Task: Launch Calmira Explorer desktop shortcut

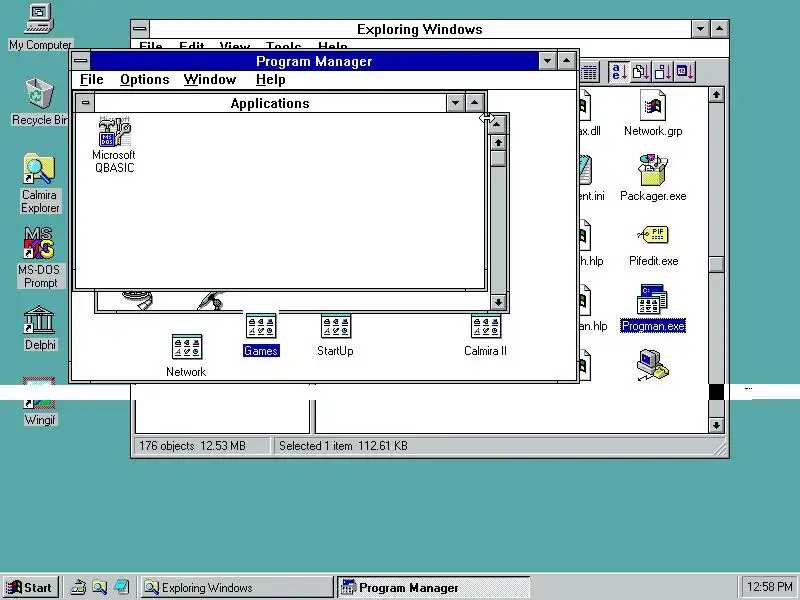Action: (x=39, y=184)
